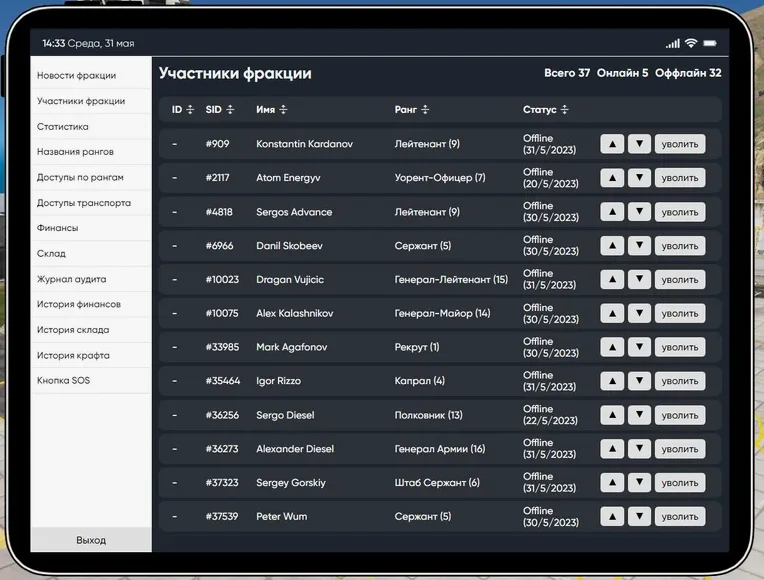Fire Sergos Advance with уволить
The height and width of the screenshot is (580, 764).
point(680,212)
